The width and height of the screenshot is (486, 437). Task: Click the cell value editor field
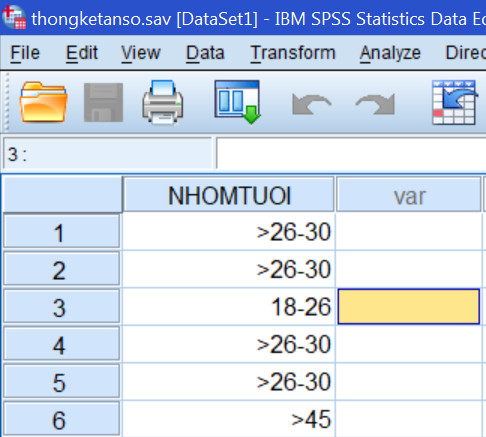[x=351, y=153]
